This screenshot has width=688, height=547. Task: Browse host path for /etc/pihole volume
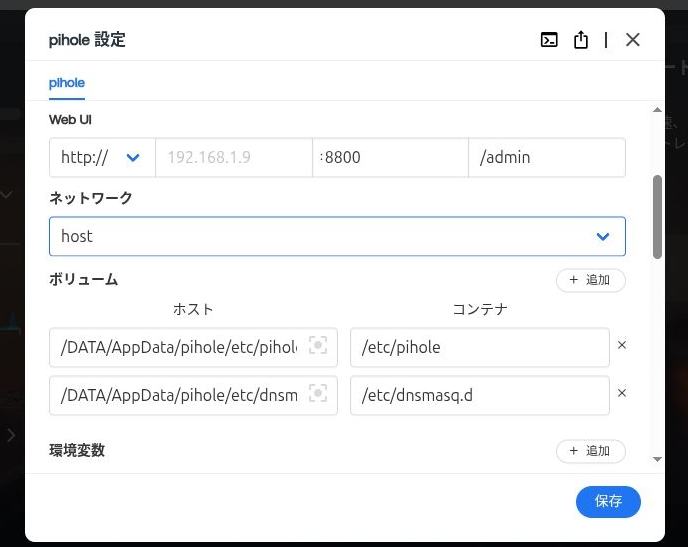318,345
